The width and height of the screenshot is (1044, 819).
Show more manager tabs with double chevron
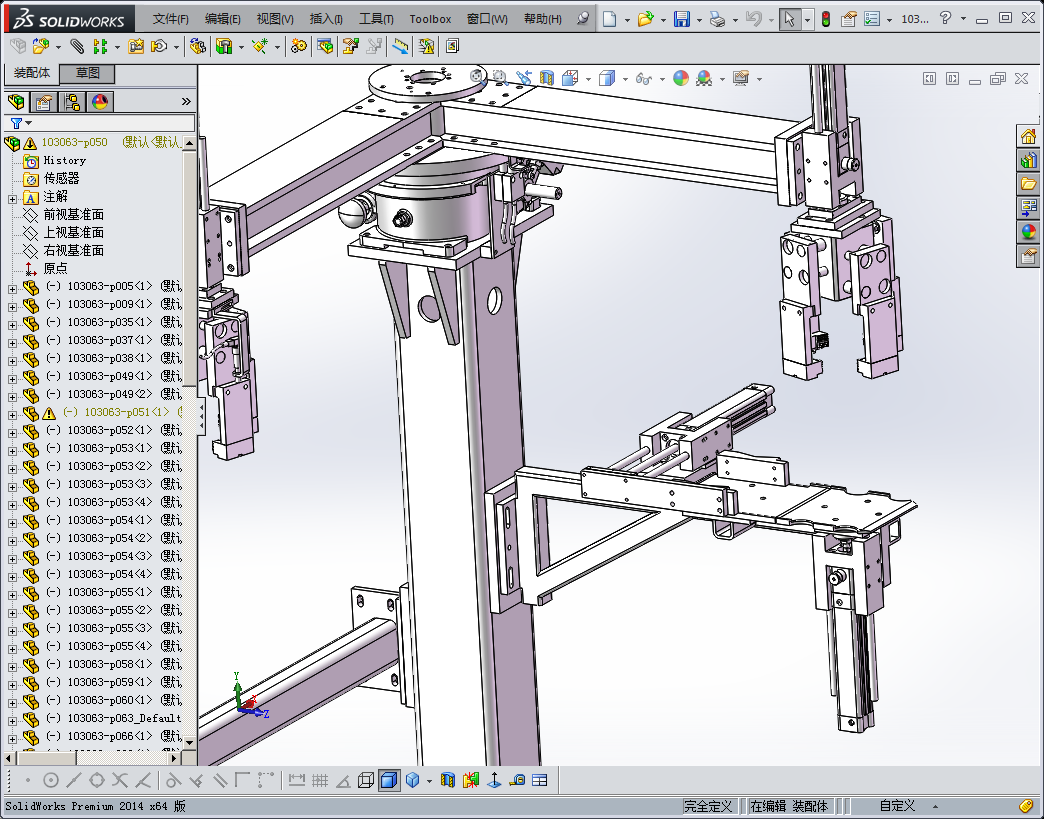coord(186,101)
